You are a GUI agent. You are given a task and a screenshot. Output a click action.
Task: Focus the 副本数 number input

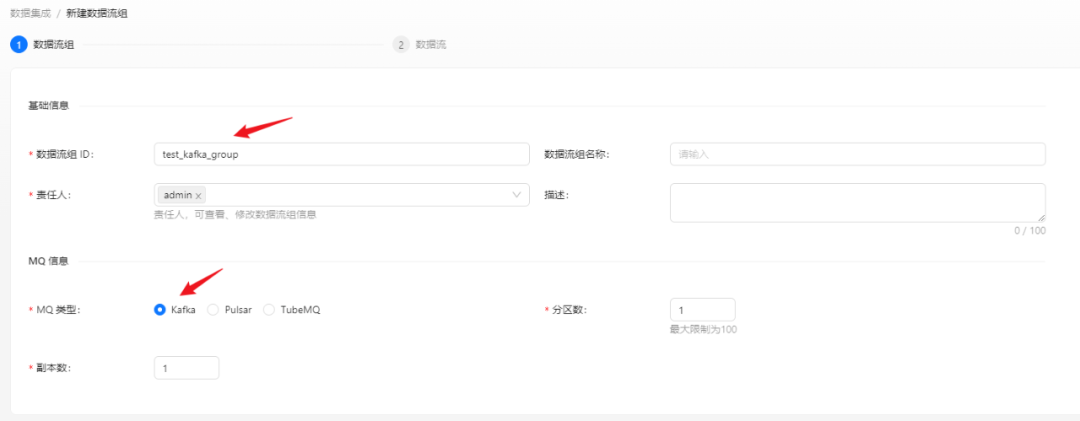[186, 368]
